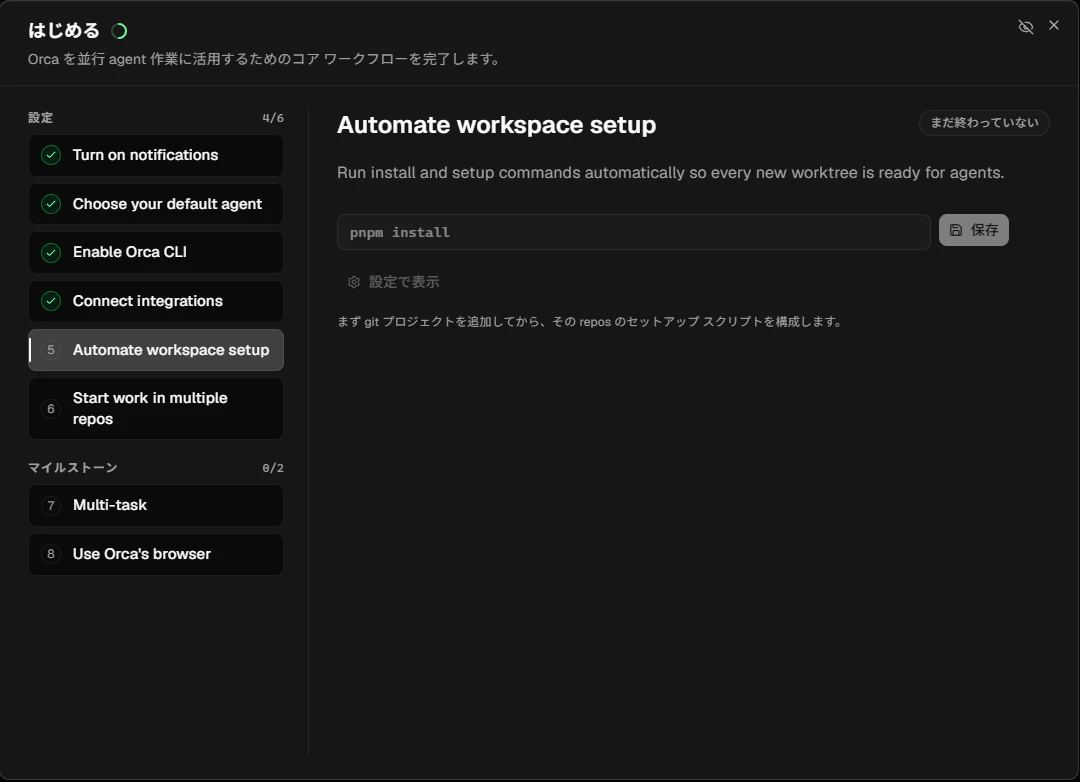Select Automate workspace setup step
The width and height of the screenshot is (1080, 782).
(x=156, y=350)
